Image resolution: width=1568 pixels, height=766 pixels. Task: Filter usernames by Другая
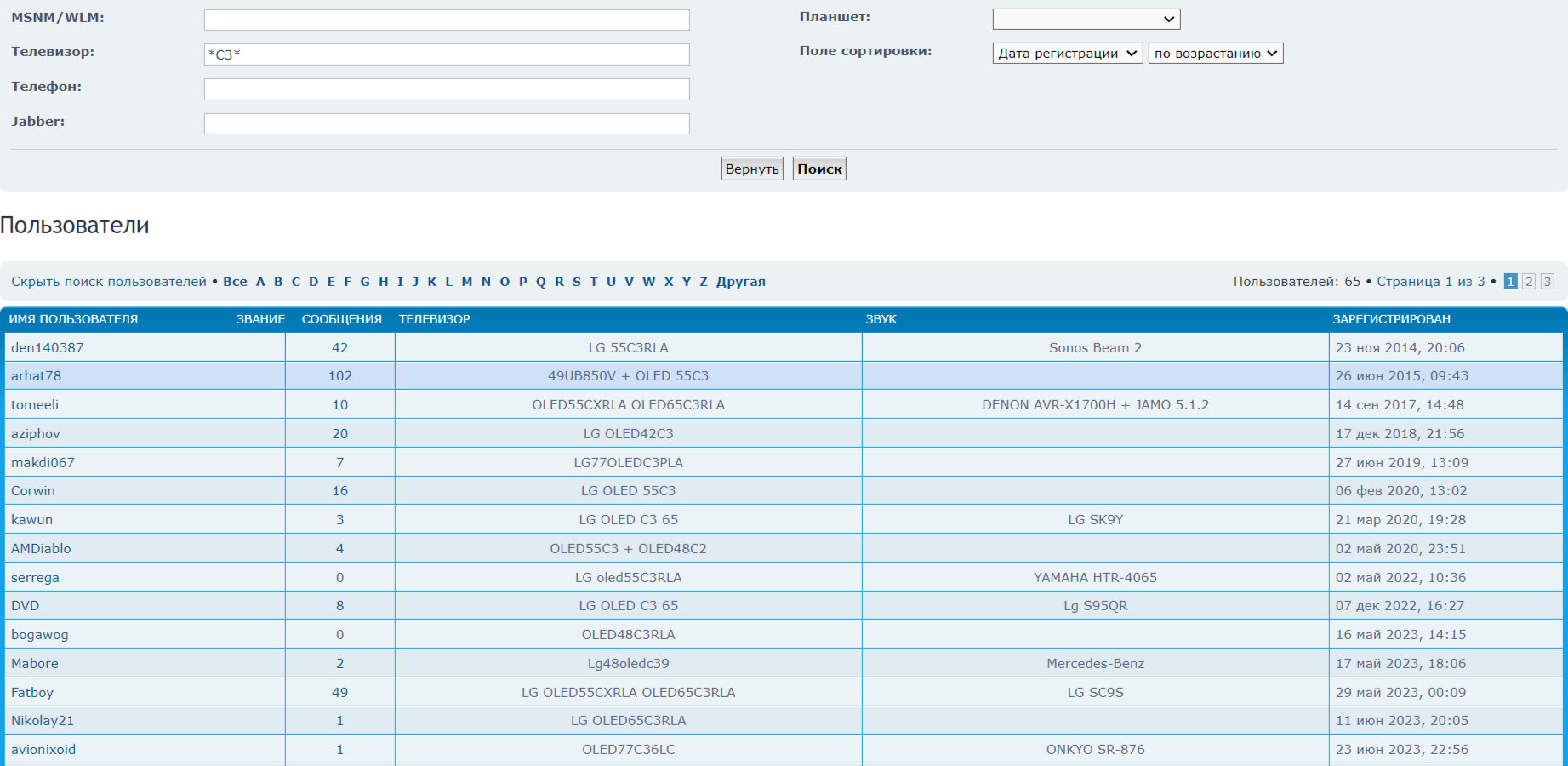pyautogui.click(x=740, y=282)
